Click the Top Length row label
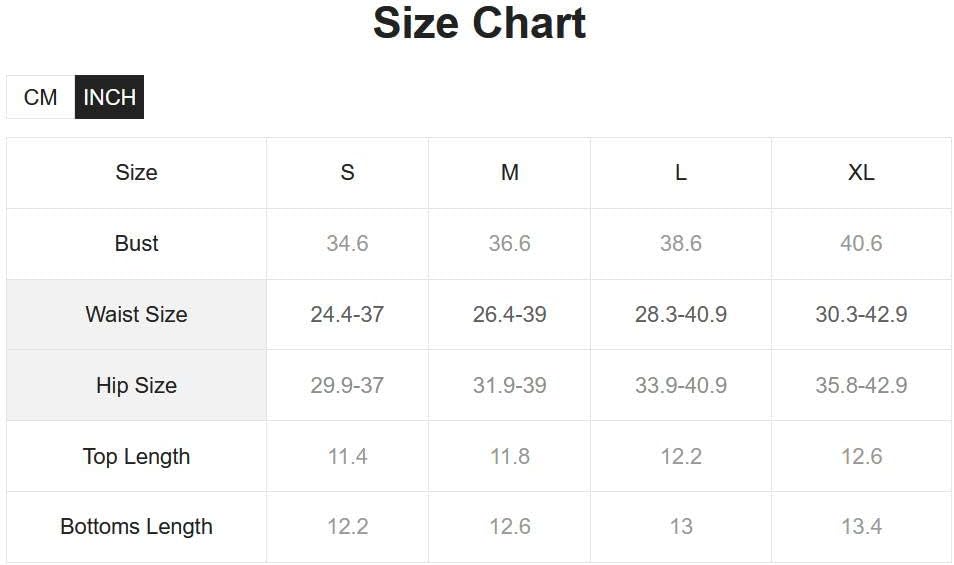Viewport: 954px width, 565px height. 137,456
